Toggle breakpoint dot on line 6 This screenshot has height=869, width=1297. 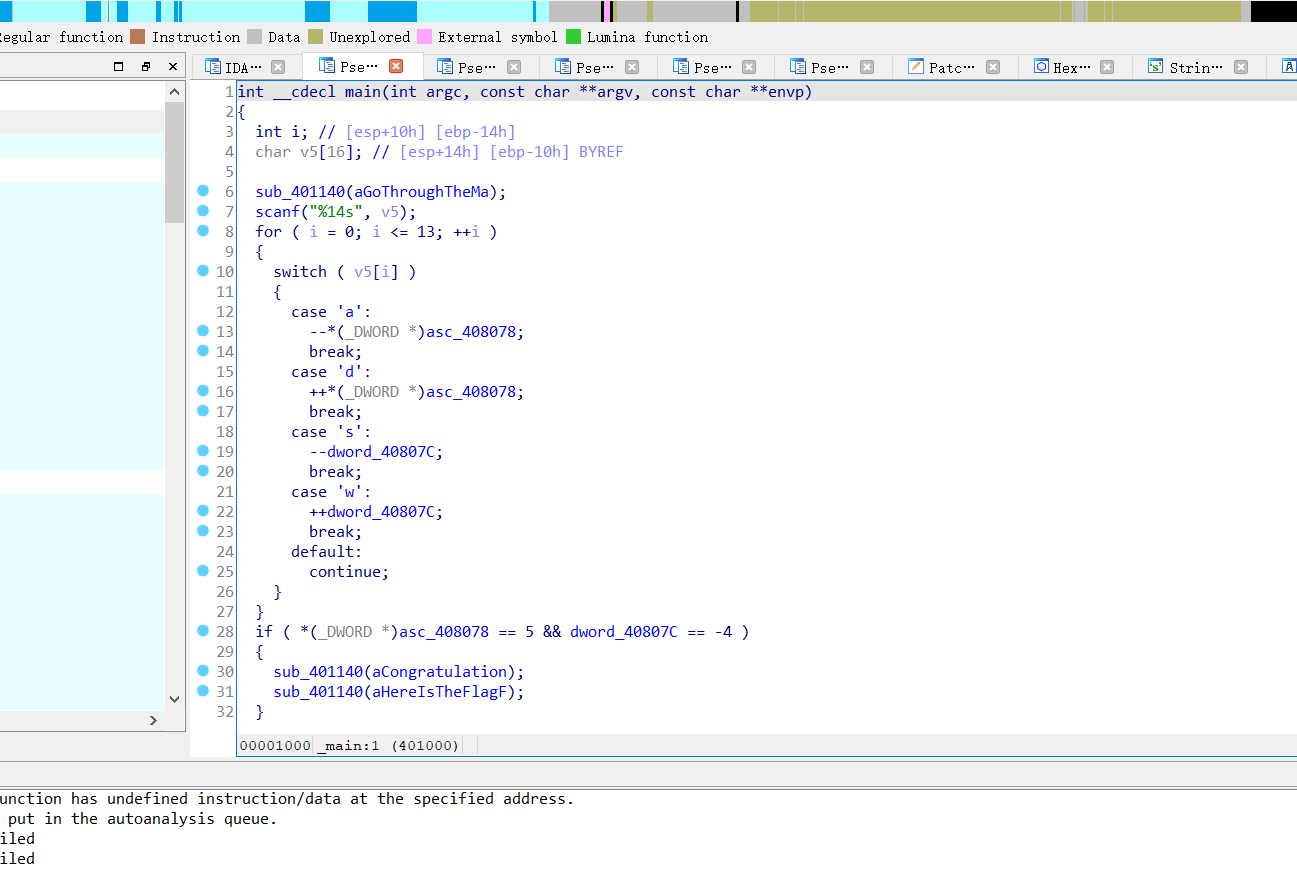tap(203, 191)
